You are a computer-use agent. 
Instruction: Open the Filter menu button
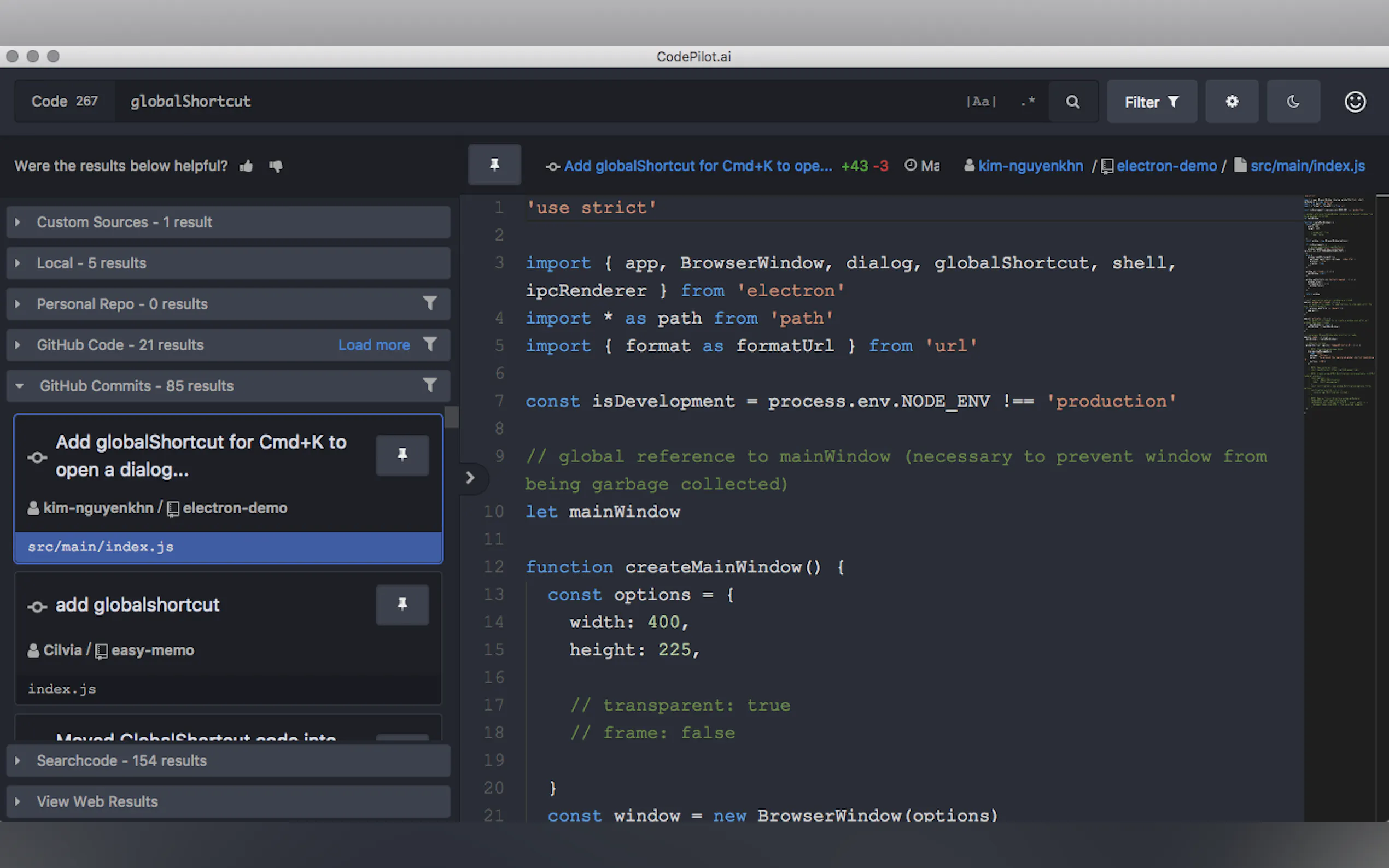pyautogui.click(x=1151, y=102)
